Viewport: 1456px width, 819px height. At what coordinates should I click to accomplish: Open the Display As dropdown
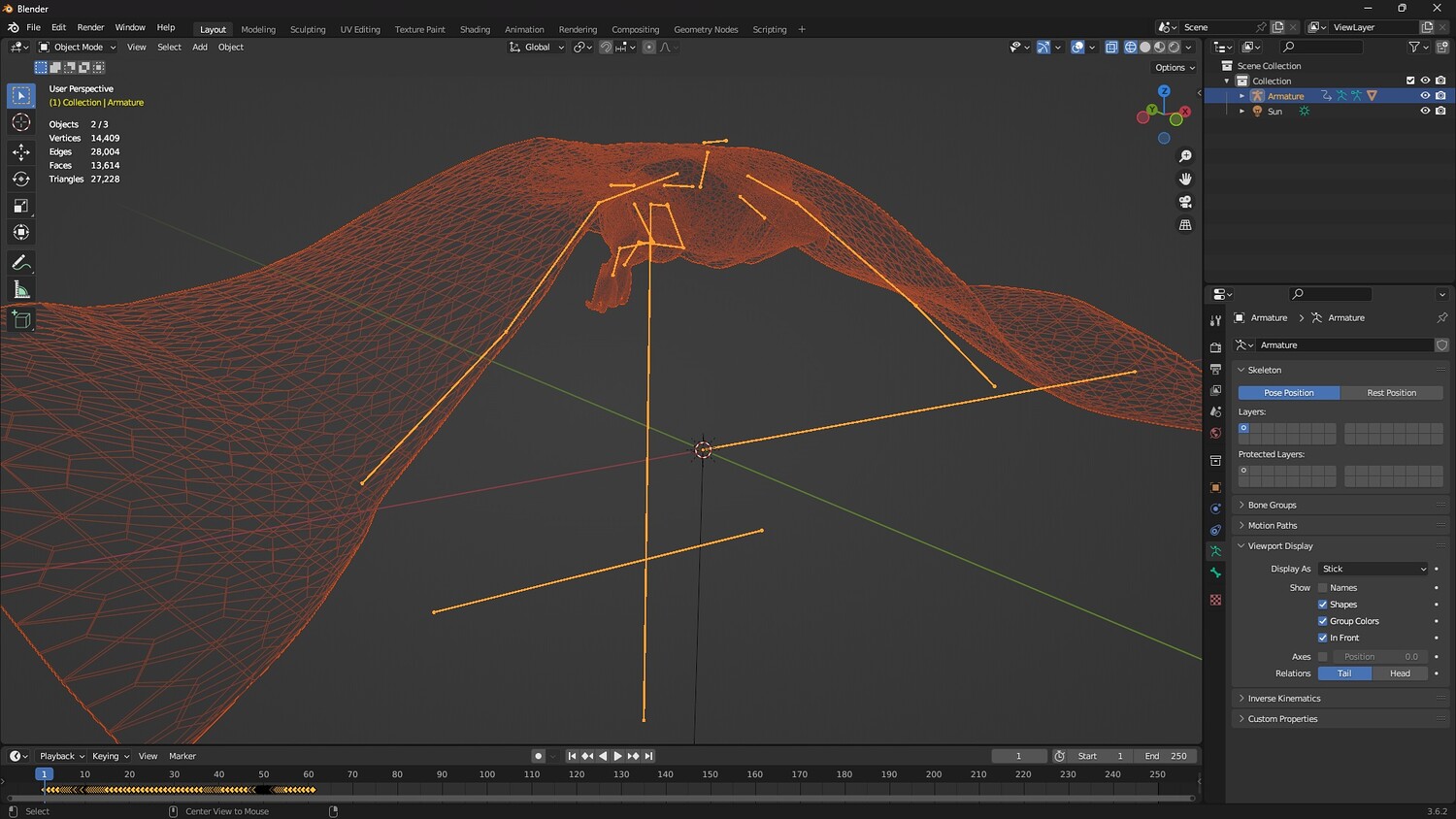1373,569
